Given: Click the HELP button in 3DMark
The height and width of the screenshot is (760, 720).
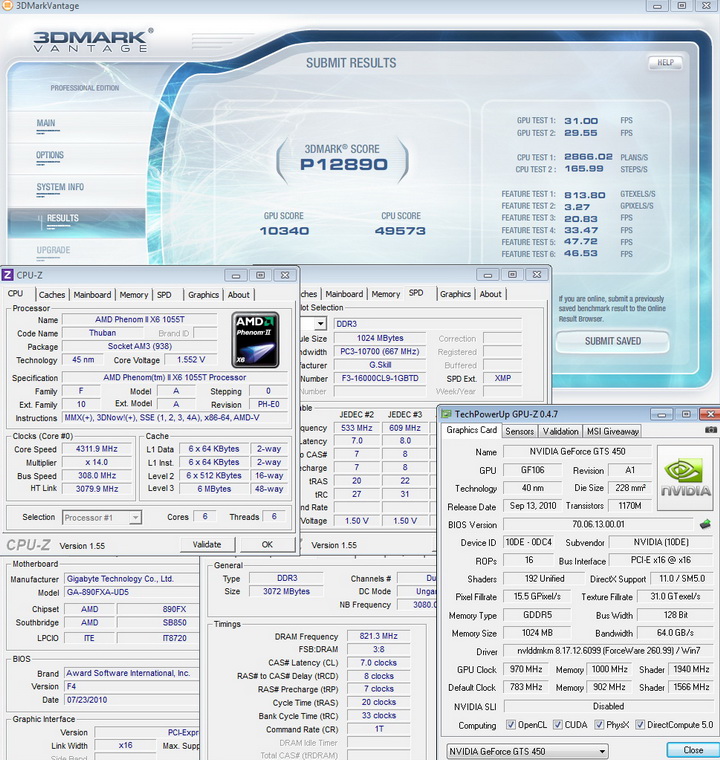Looking at the screenshot, I should tap(665, 63).
